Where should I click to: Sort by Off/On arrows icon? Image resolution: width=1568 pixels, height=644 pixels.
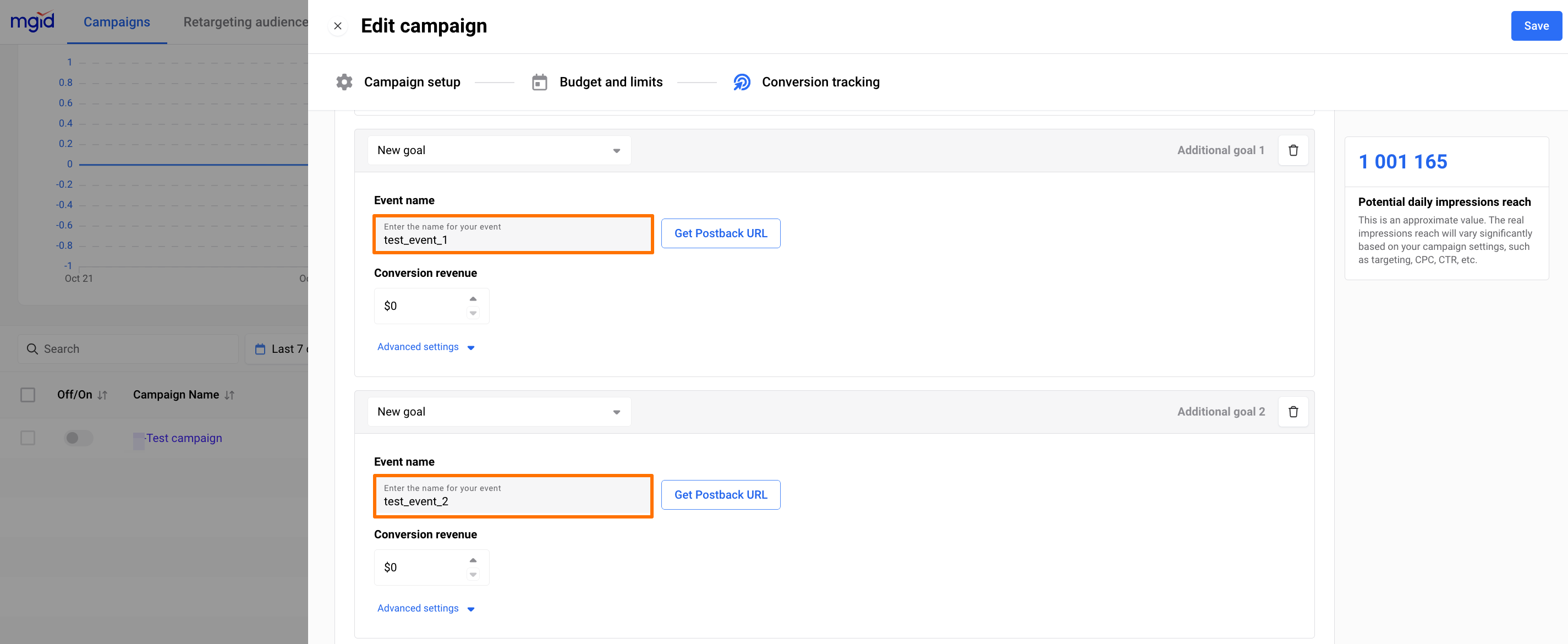point(102,395)
